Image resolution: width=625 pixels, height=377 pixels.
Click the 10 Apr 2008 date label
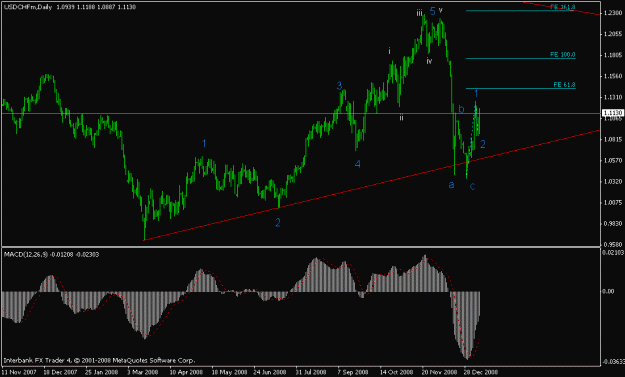186,372
